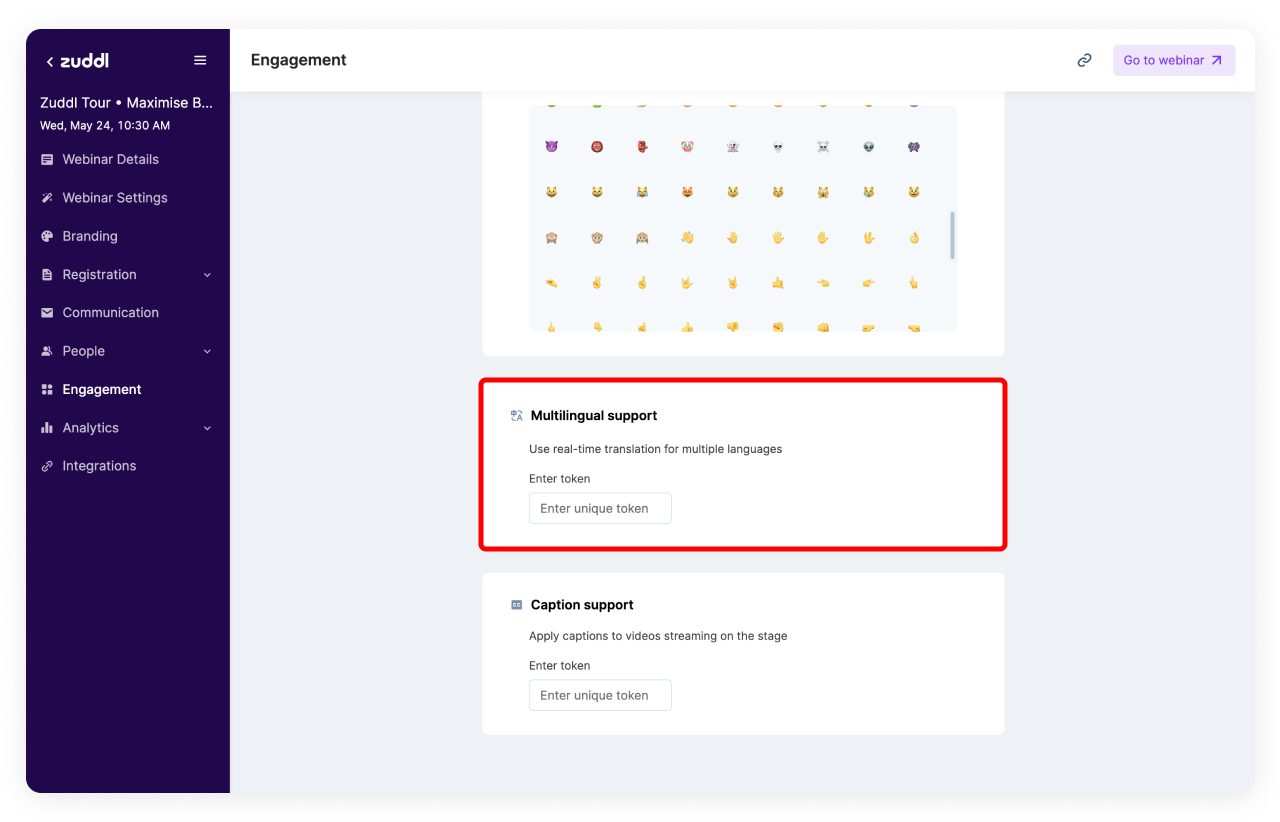Image resolution: width=1280 pixels, height=822 pixels.
Task: Focus the Caption support token field
Action: (600, 695)
